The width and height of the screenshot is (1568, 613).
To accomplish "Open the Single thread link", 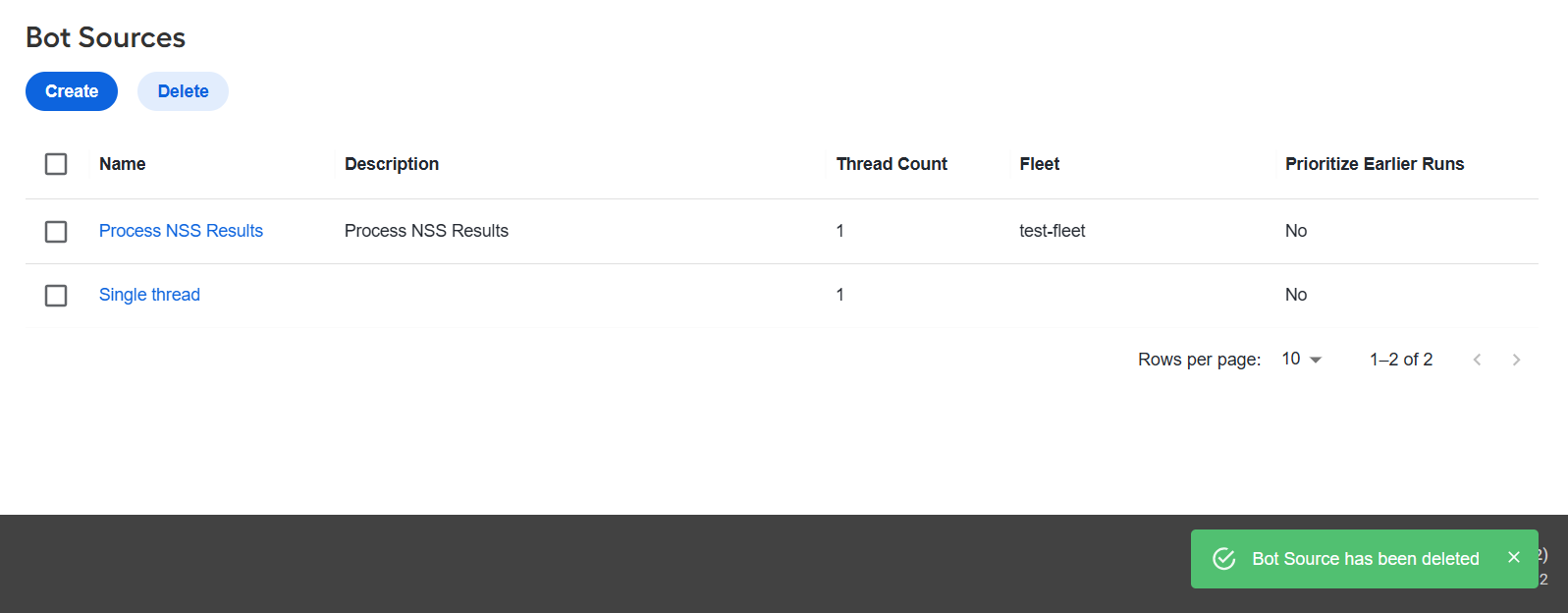I will click(x=149, y=295).
